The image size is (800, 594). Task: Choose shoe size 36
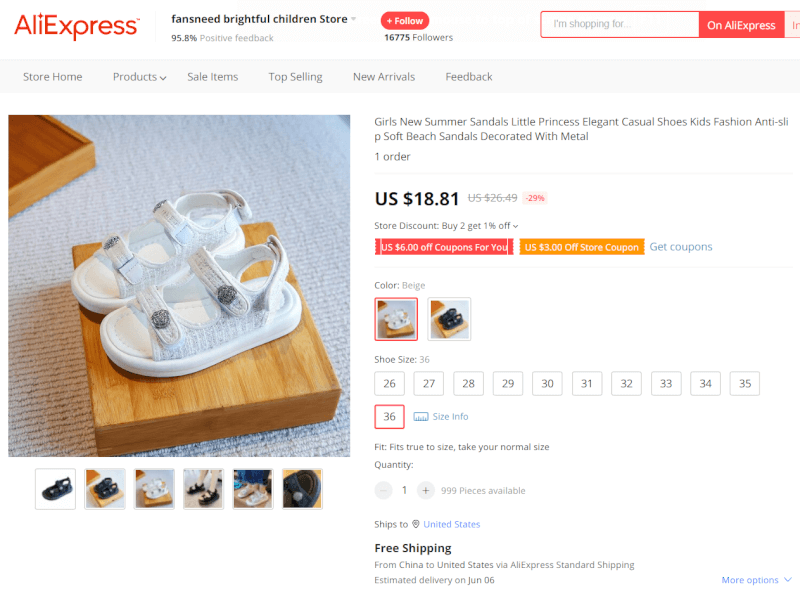(389, 416)
